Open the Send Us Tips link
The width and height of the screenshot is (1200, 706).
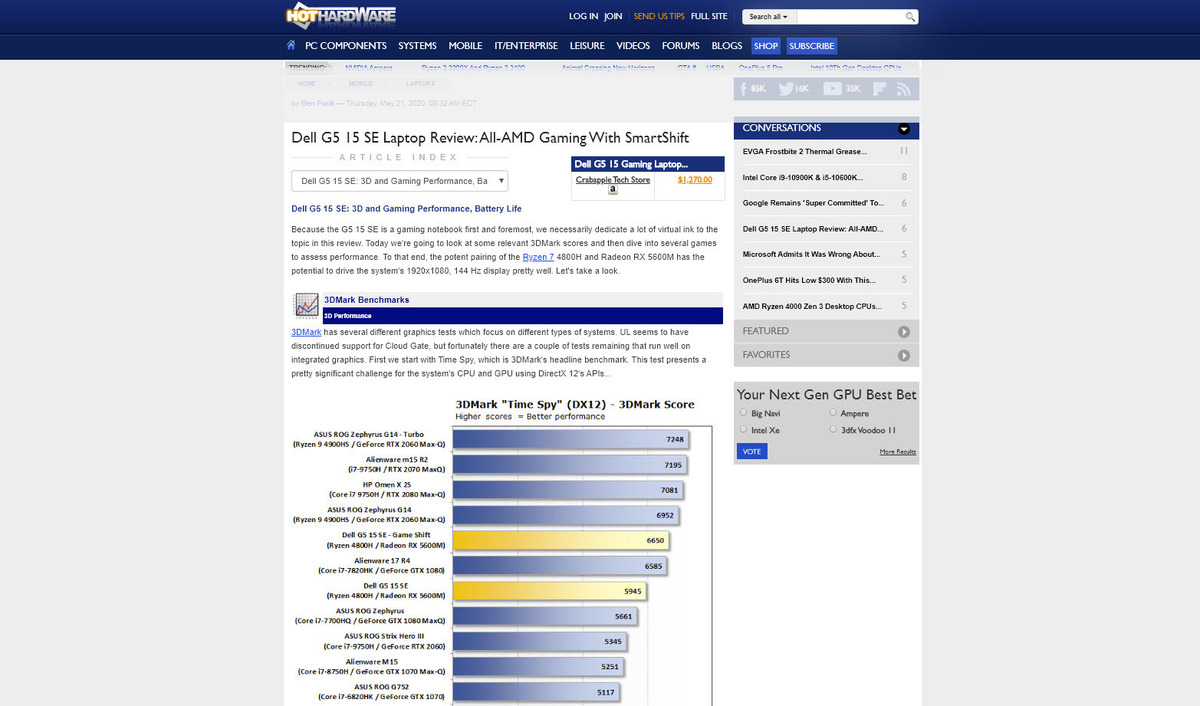[659, 17]
